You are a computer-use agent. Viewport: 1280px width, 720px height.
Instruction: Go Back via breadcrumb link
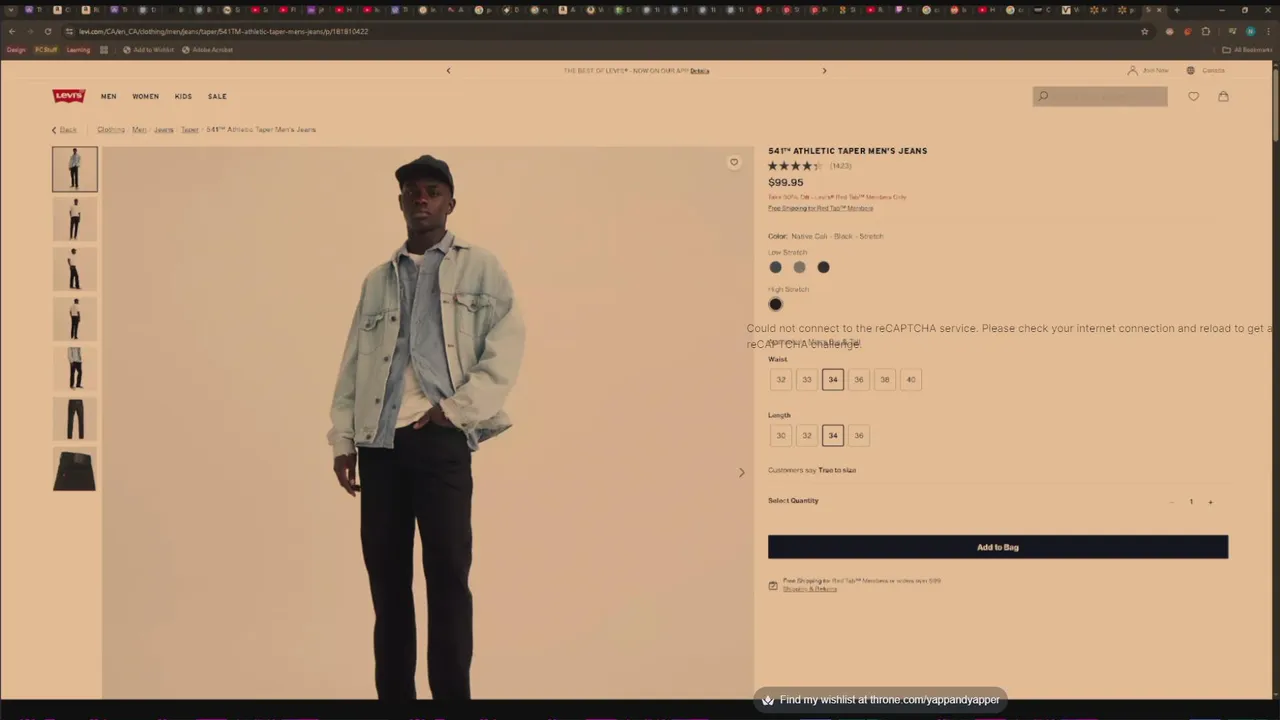64,130
